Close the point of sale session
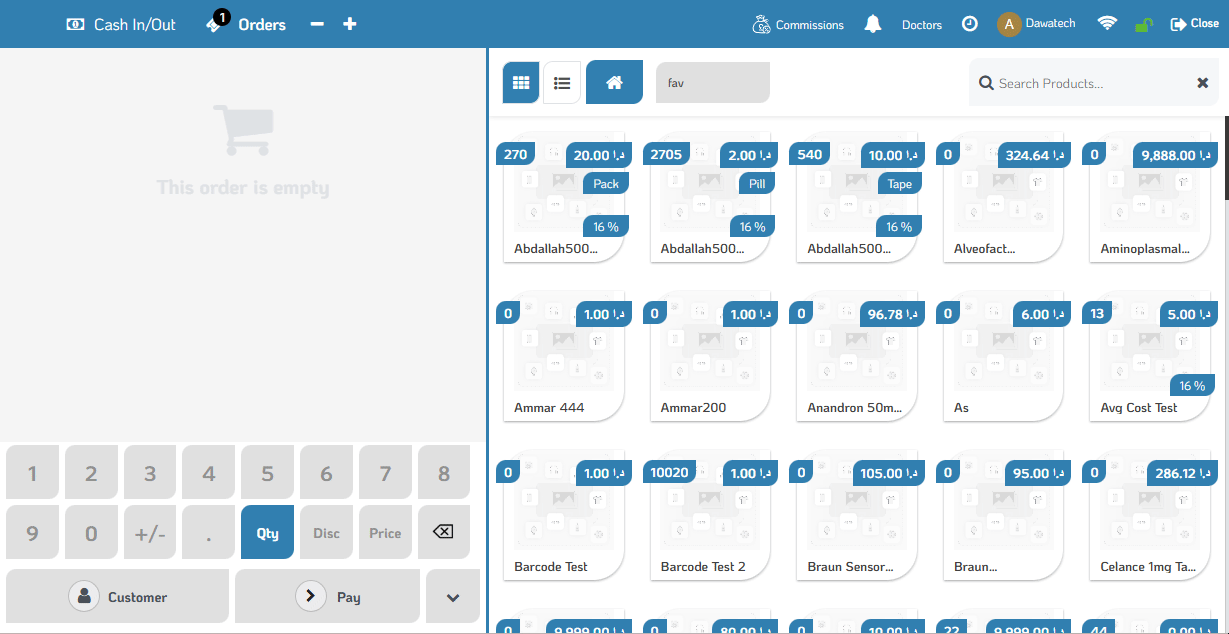This screenshot has width=1229, height=634. point(1194,24)
